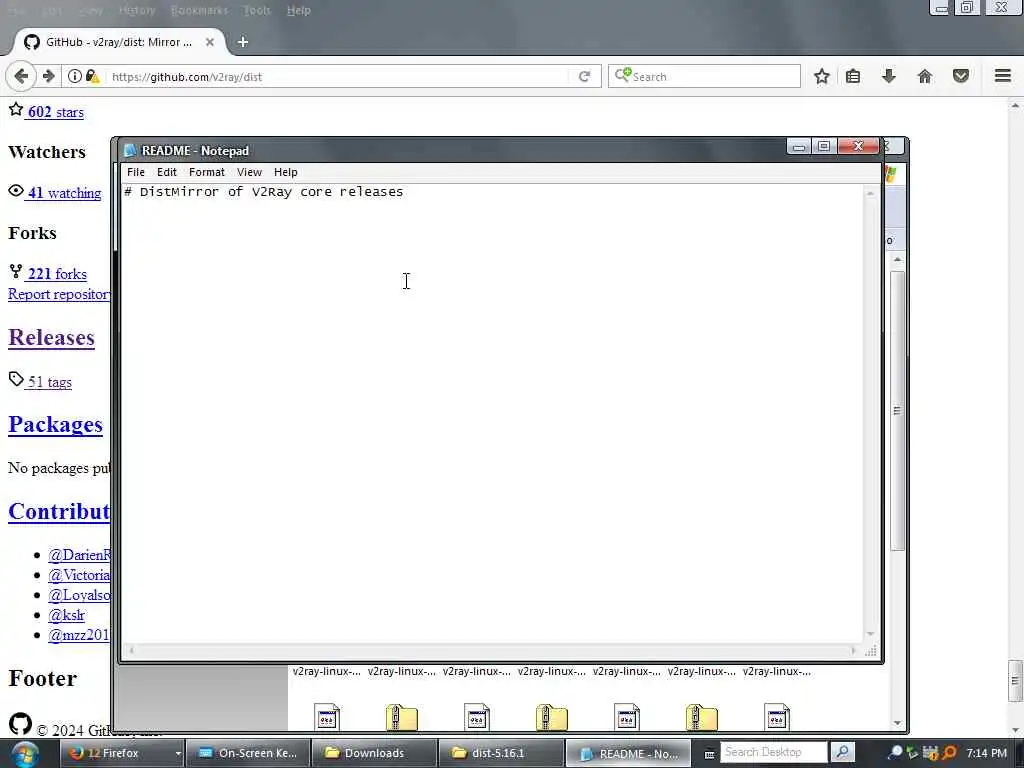
Task: Open Firefox Bookmarks menu
Action: (x=199, y=10)
